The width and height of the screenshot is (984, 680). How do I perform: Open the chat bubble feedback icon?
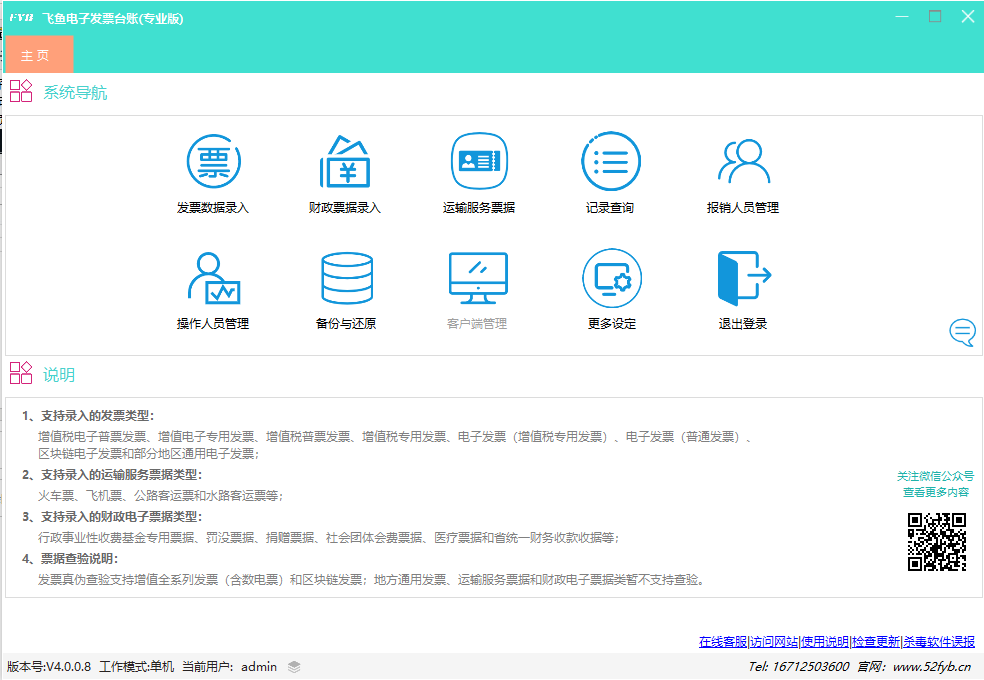(962, 332)
